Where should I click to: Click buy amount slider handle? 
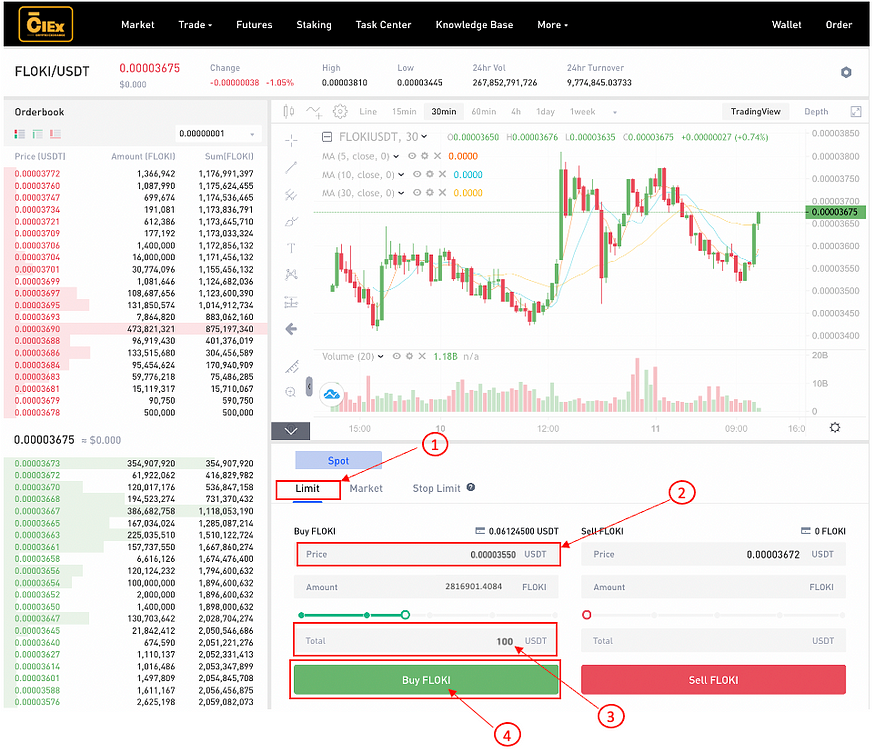tap(405, 615)
